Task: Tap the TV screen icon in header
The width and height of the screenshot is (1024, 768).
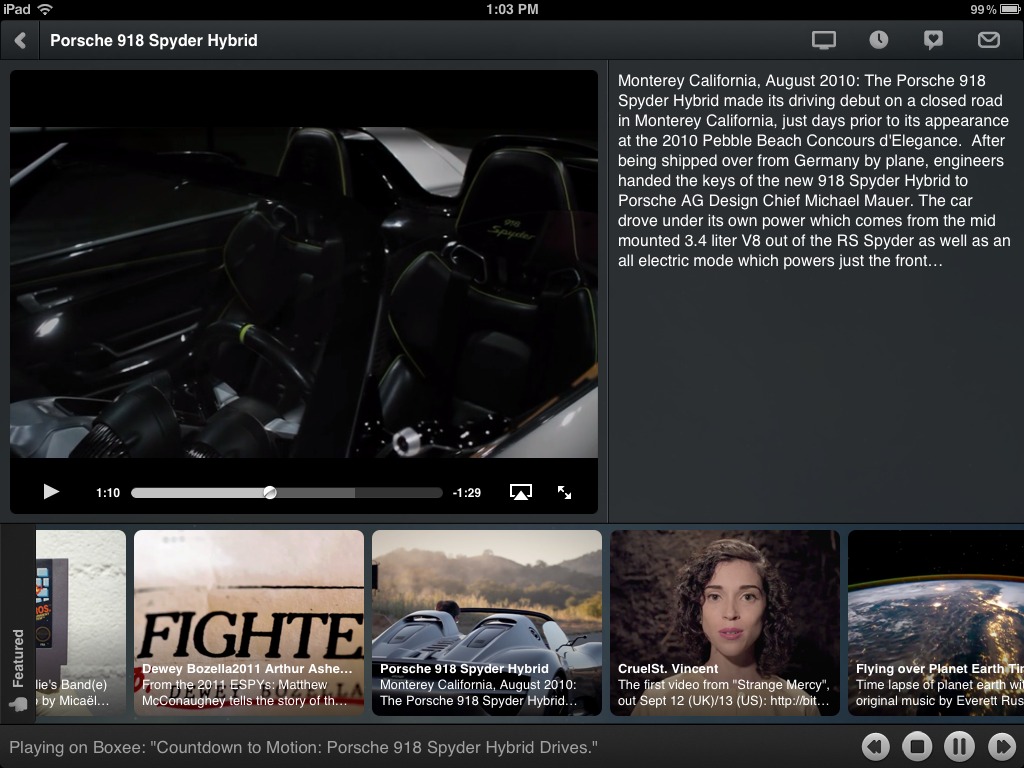Action: (823, 40)
